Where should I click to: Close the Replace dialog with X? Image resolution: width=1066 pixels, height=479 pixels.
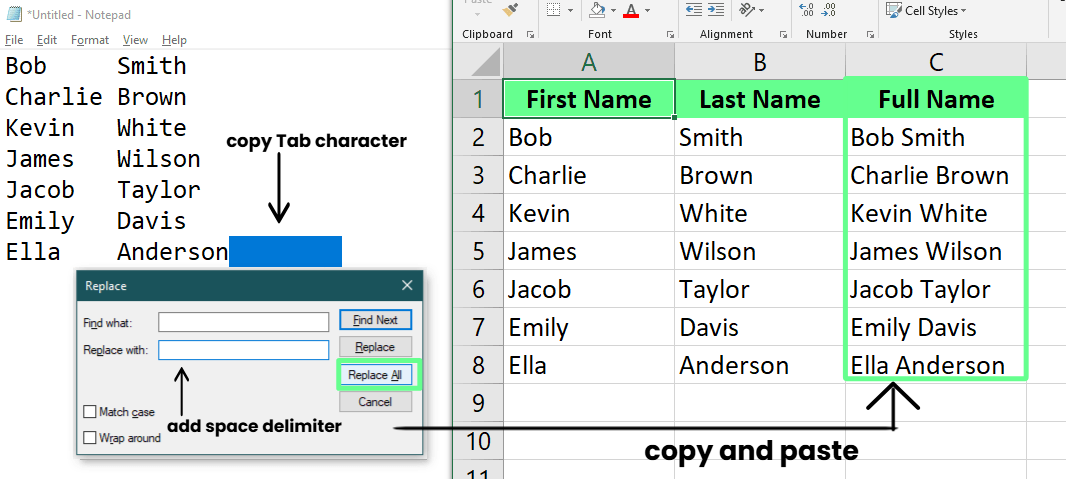(407, 285)
